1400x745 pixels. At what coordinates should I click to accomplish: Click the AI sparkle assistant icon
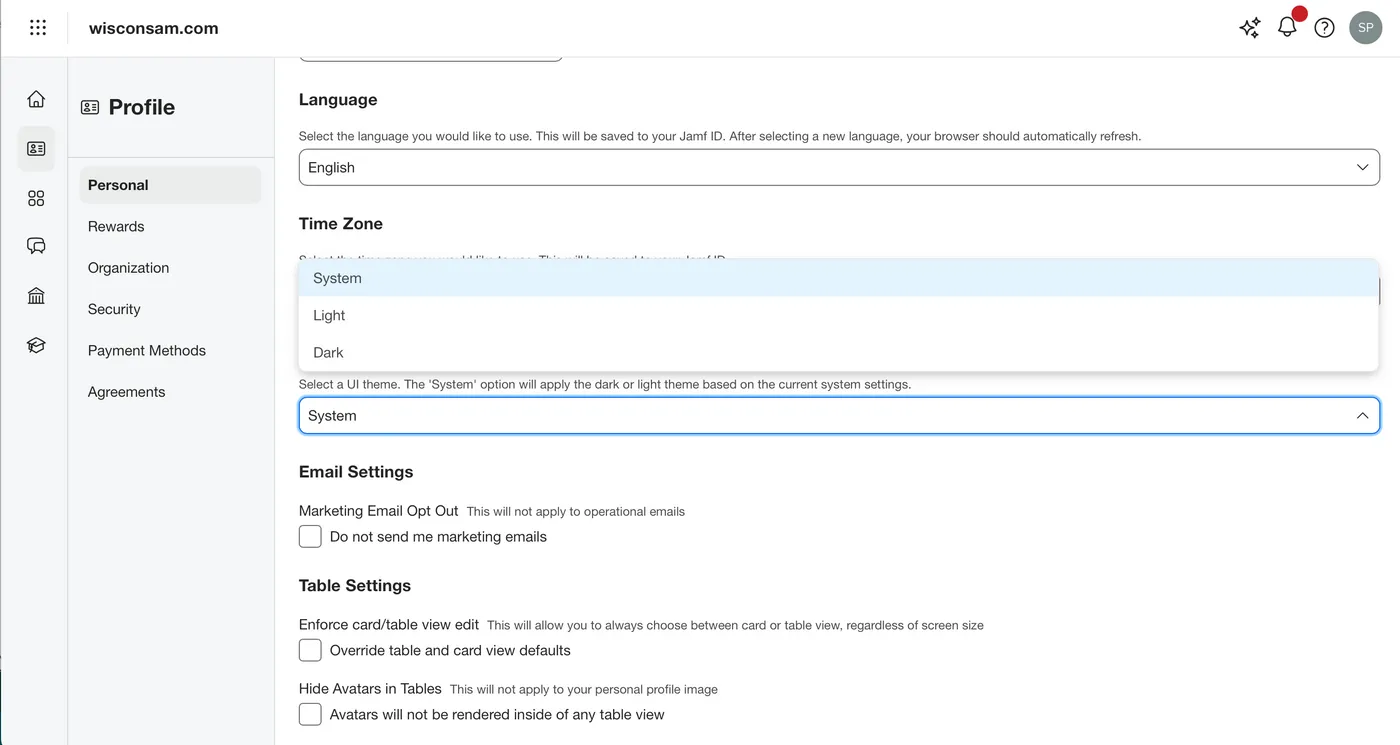tap(1250, 28)
